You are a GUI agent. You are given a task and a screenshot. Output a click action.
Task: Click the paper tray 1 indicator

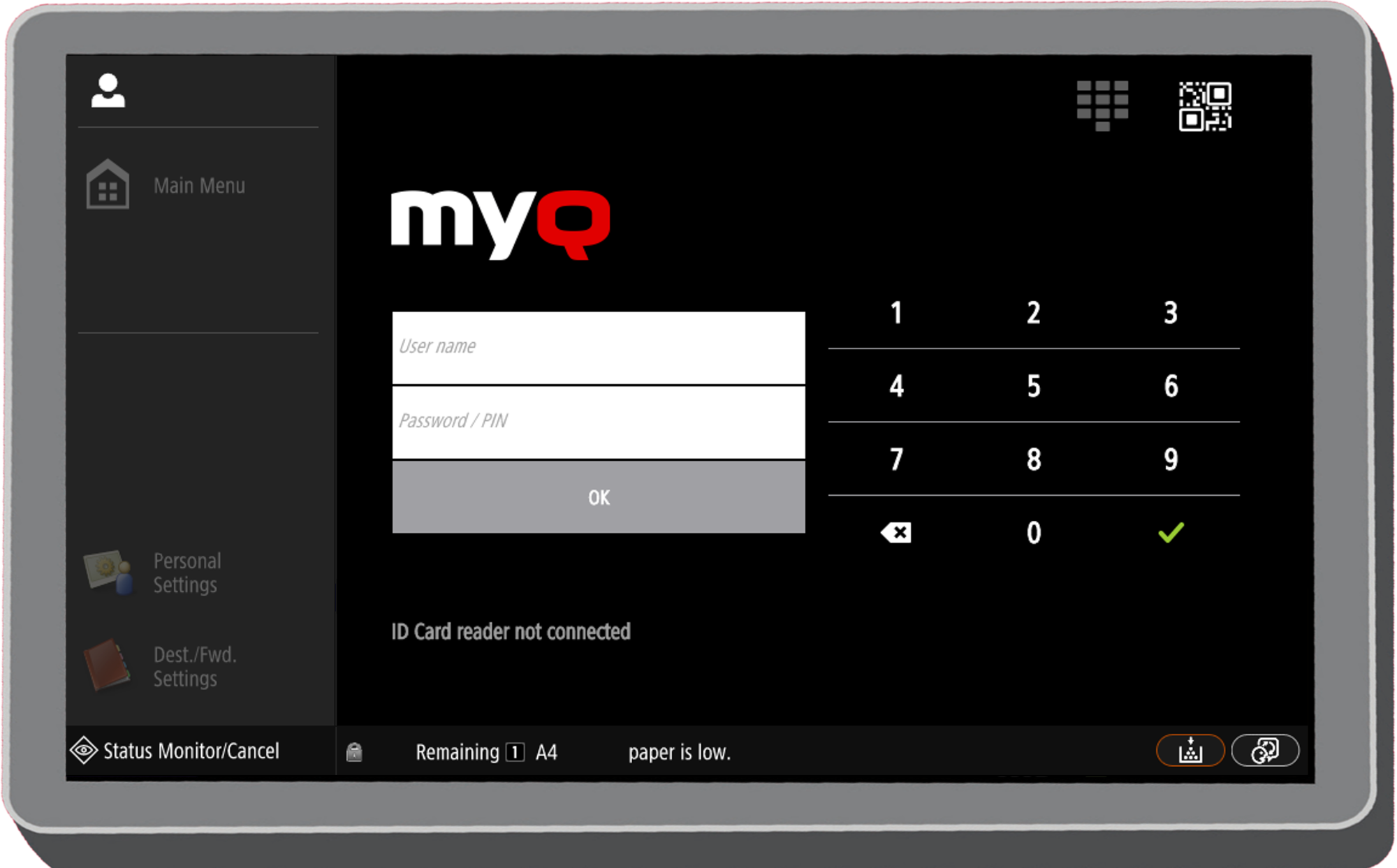click(x=515, y=752)
